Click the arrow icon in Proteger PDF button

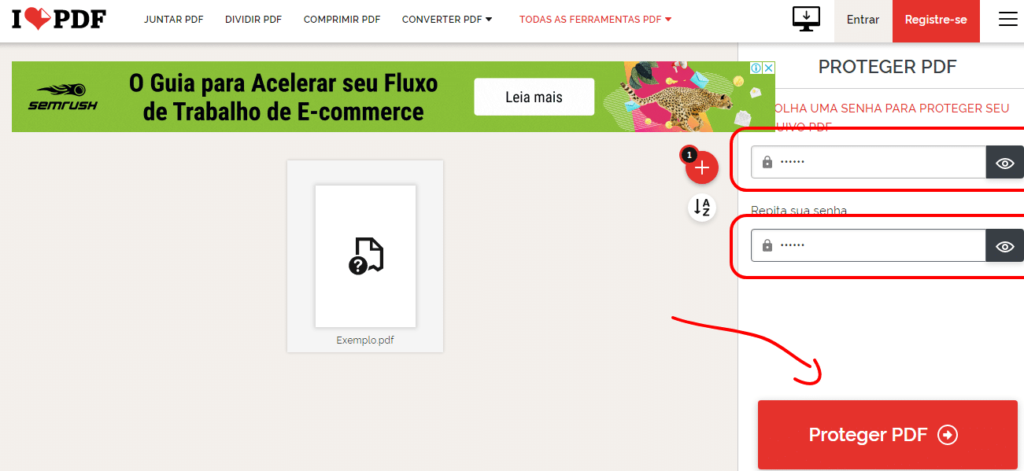947,435
